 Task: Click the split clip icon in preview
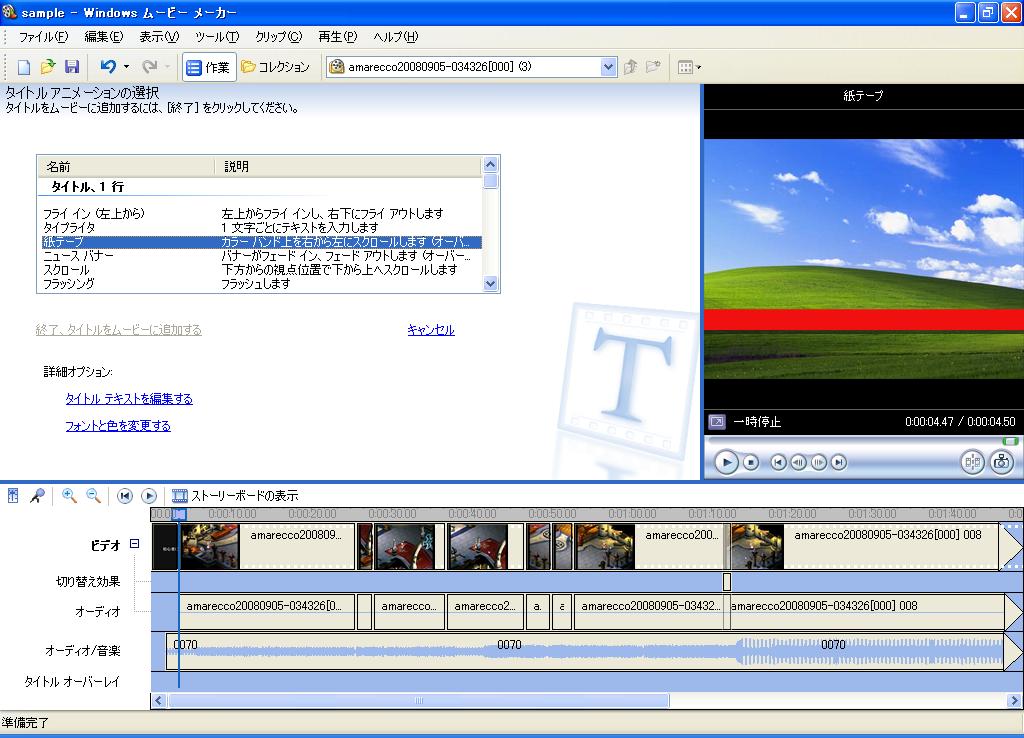tap(972, 462)
